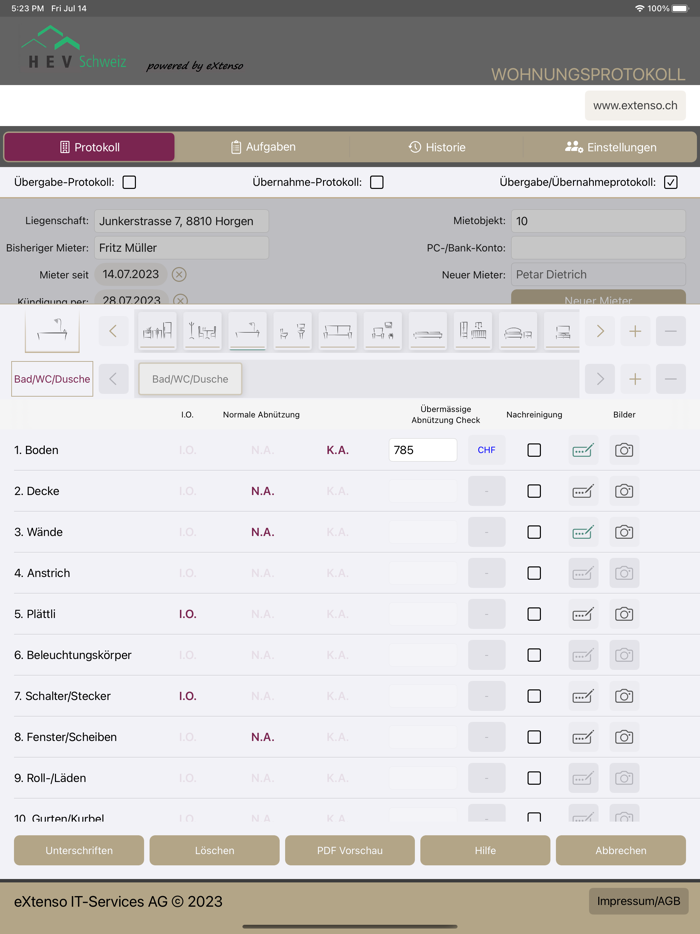Tick Nachreinigung for Wände

click(534, 533)
